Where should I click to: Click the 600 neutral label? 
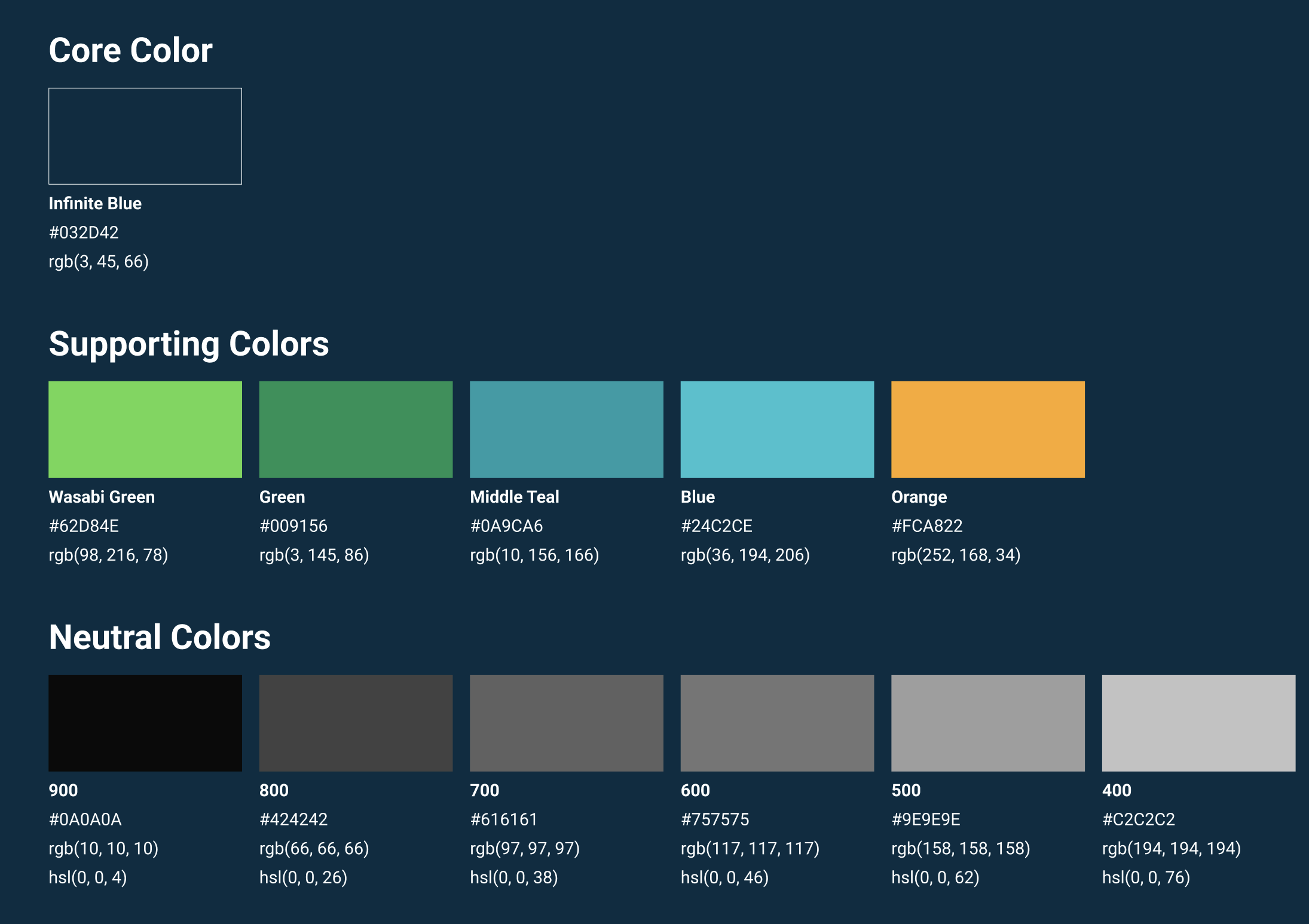[695, 791]
